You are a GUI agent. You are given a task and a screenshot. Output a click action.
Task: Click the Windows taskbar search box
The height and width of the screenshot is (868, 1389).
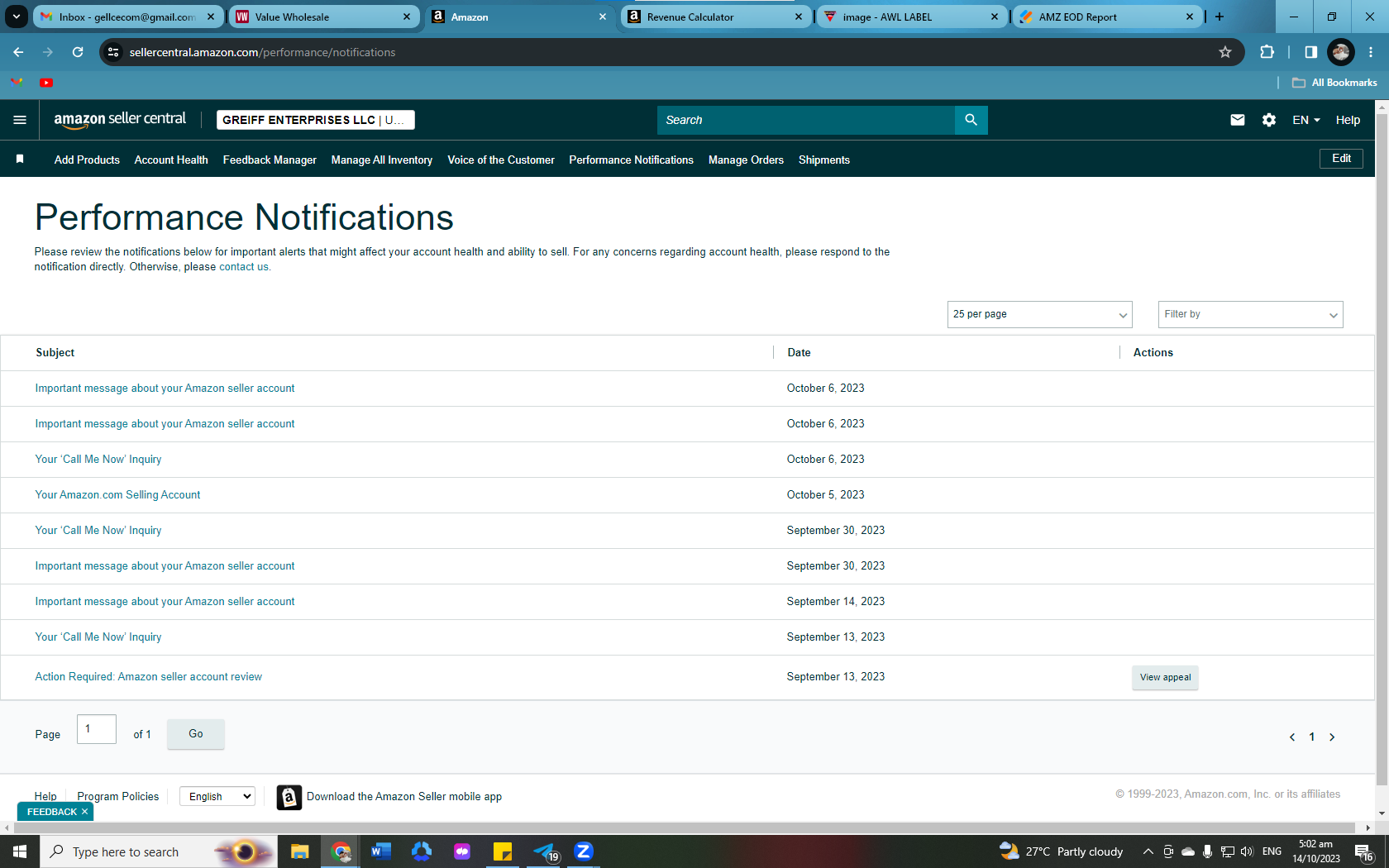157,851
